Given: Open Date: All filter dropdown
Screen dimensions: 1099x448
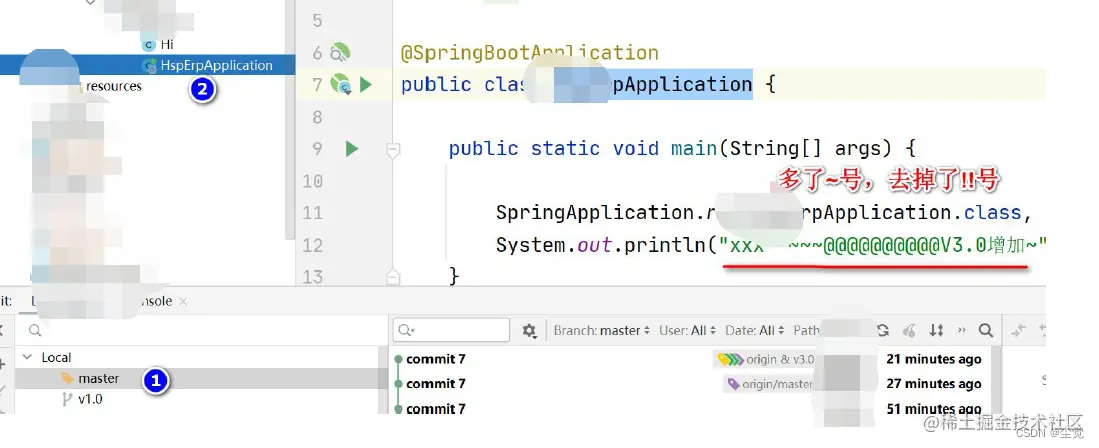Looking at the screenshot, I should tap(754, 330).
